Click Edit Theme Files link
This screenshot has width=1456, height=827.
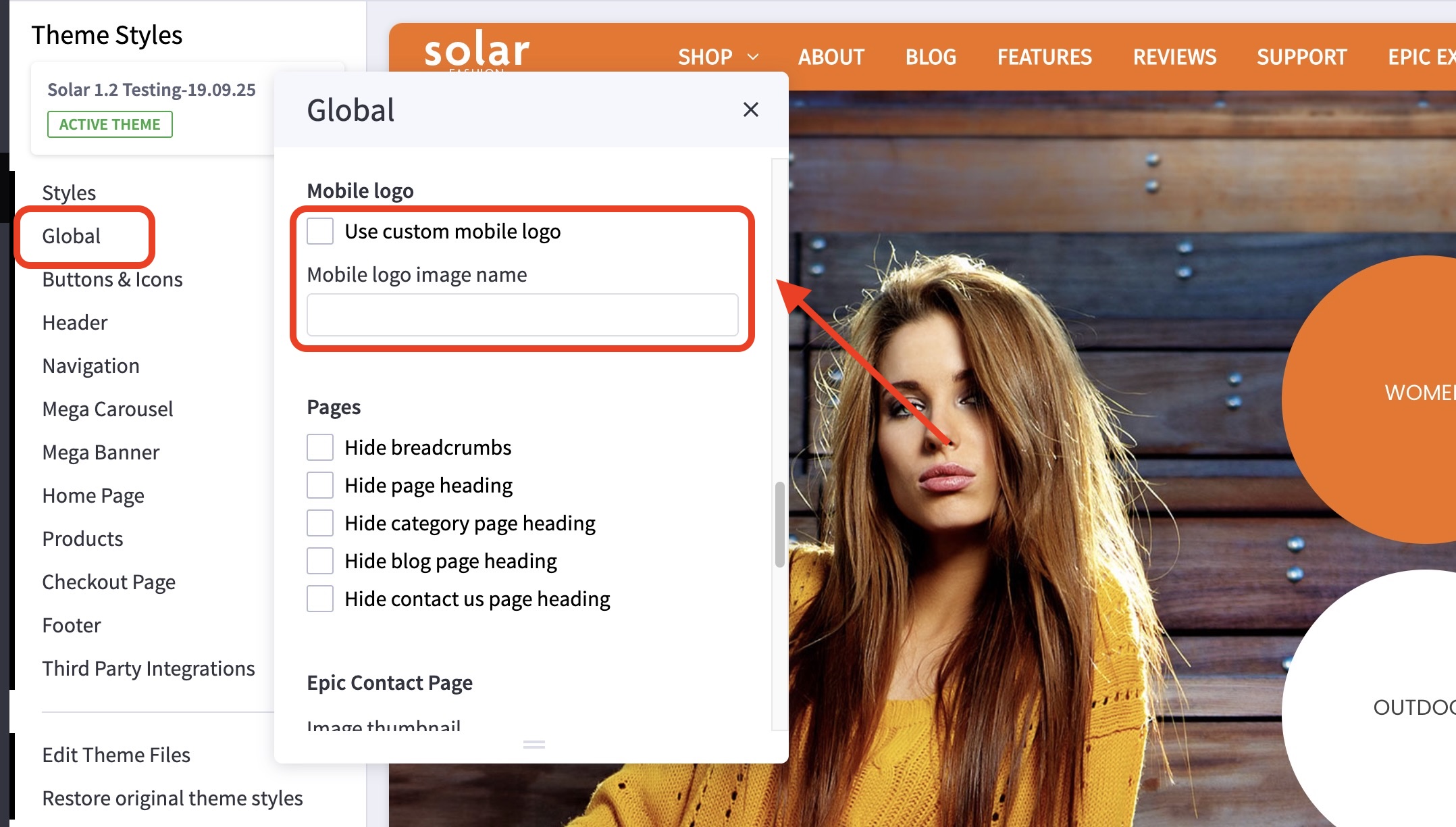(x=116, y=755)
